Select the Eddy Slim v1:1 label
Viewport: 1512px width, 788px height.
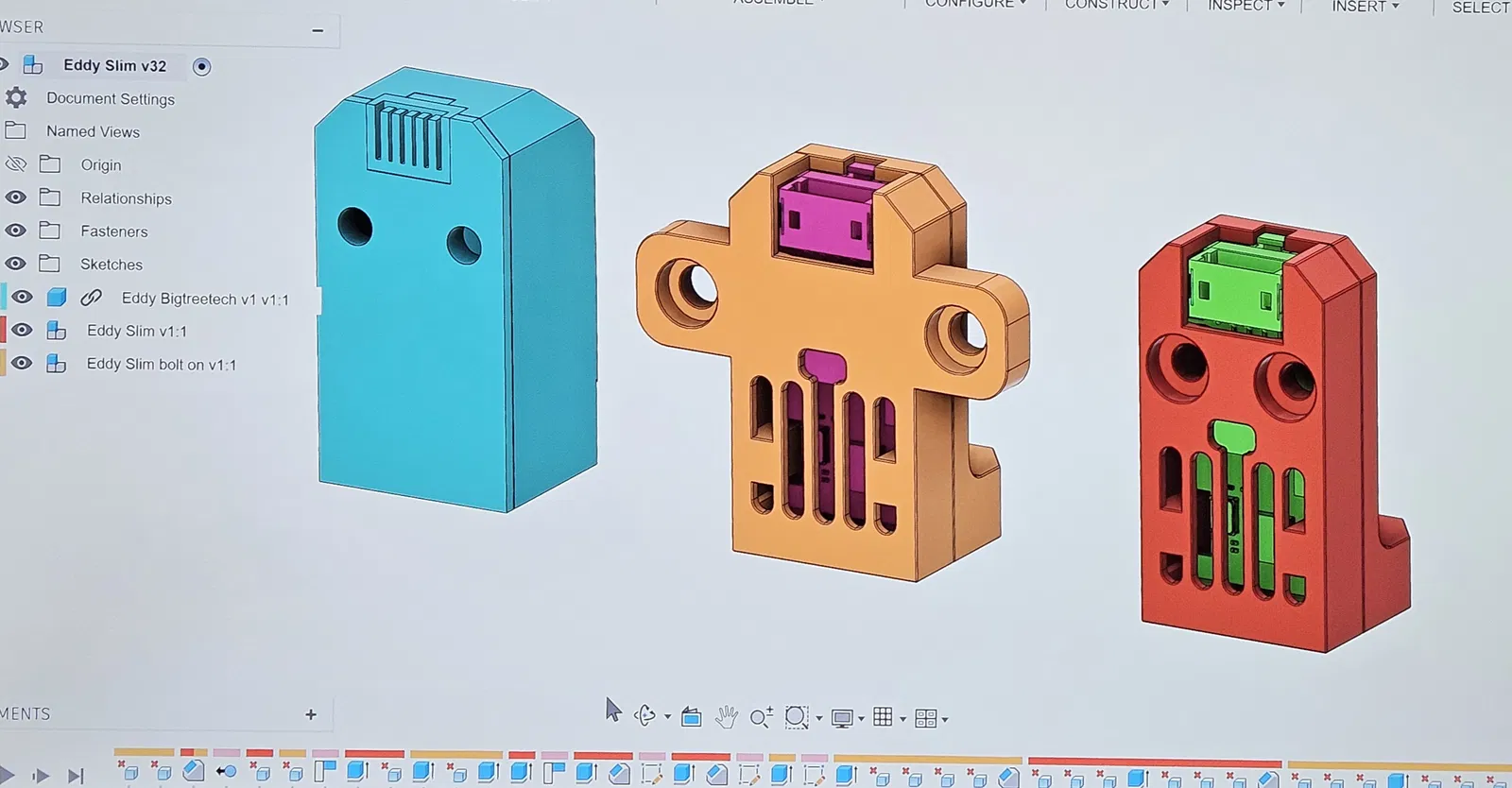(137, 331)
